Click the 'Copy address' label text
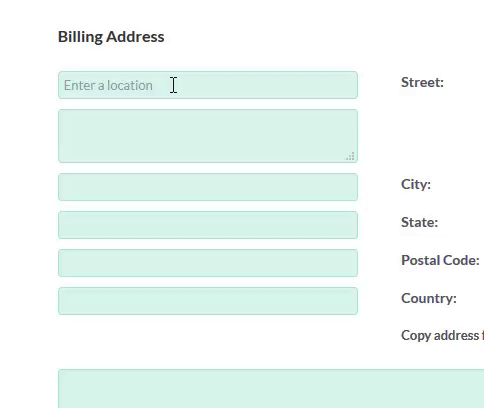The image size is (484, 408). pos(440,335)
